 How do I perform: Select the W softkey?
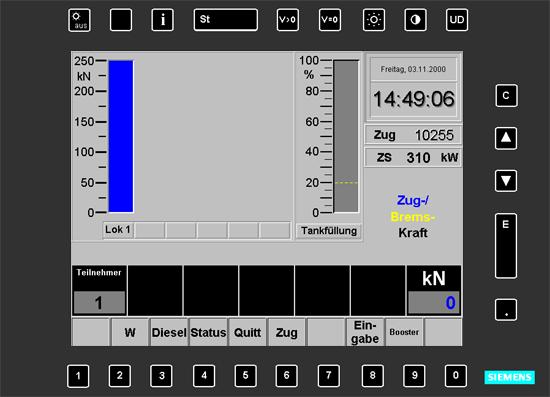130,332
